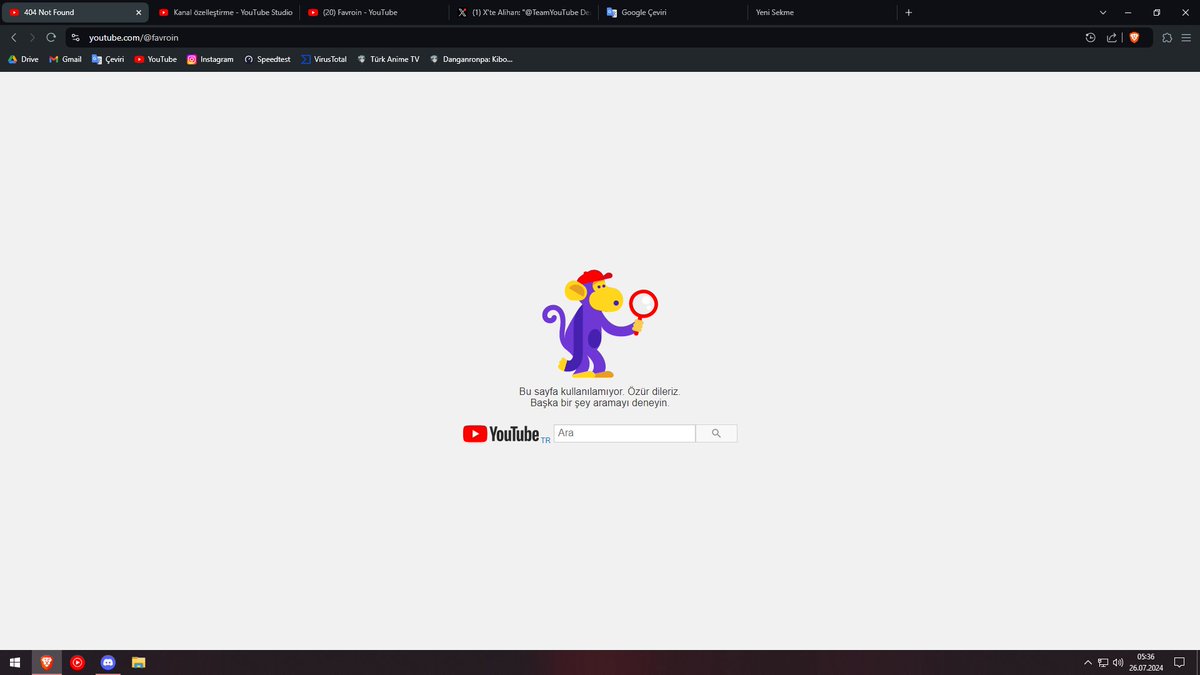The width and height of the screenshot is (1200, 675).
Task: Open the Çeviri bookmark
Action: [108, 59]
